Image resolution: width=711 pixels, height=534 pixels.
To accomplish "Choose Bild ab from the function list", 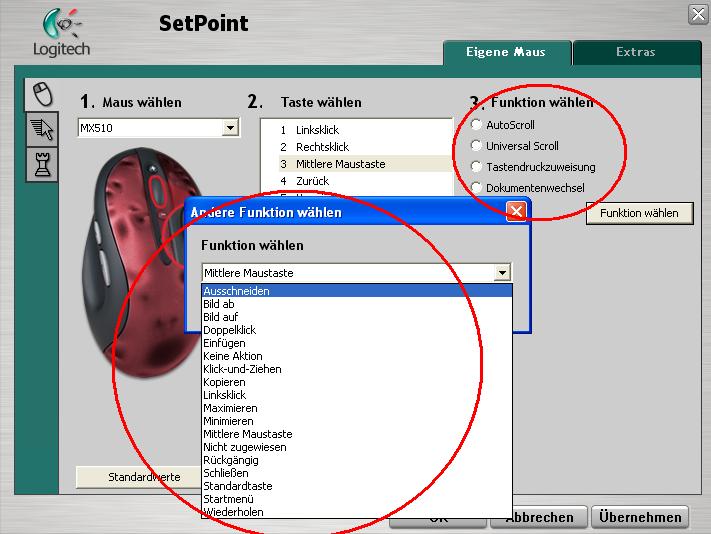I will pyautogui.click(x=357, y=304).
